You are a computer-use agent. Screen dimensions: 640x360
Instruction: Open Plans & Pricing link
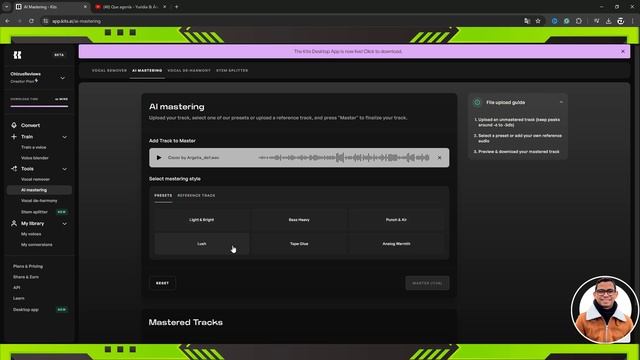tap(28, 267)
